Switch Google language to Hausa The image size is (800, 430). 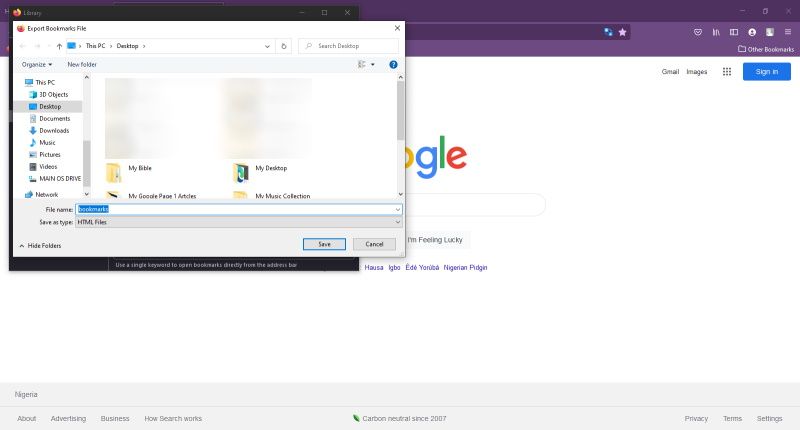pyautogui.click(x=373, y=267)
